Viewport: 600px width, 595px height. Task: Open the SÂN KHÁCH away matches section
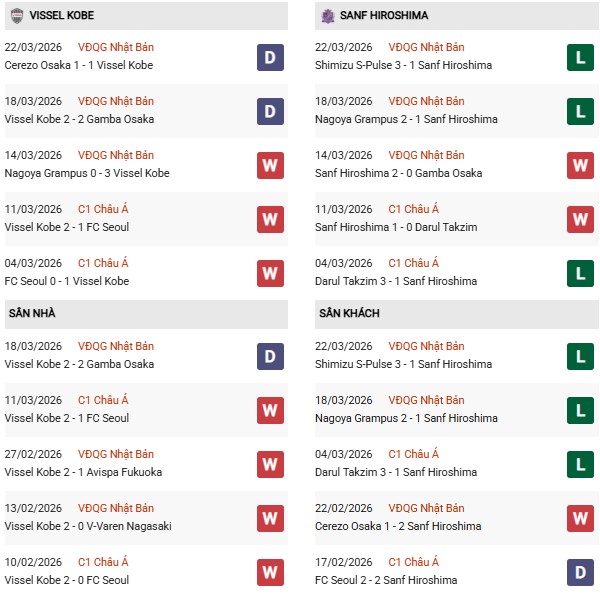pyautogui.click(x=349, y=313)
